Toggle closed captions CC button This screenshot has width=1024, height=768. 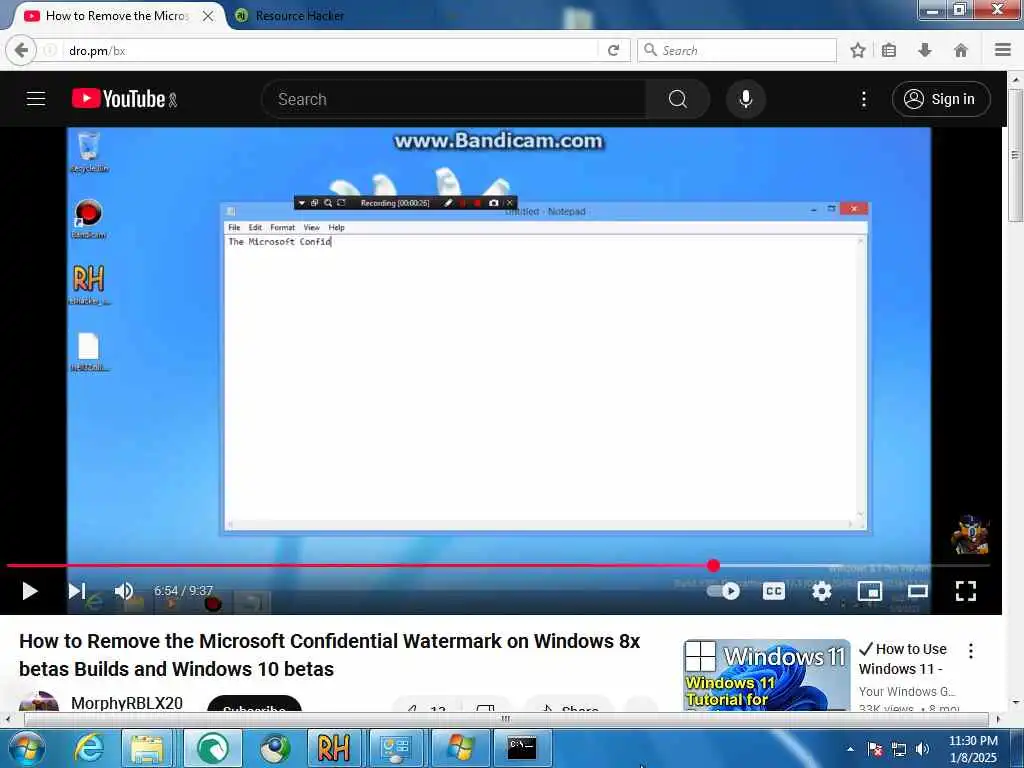pyautogui.click(x=774, y=591)
